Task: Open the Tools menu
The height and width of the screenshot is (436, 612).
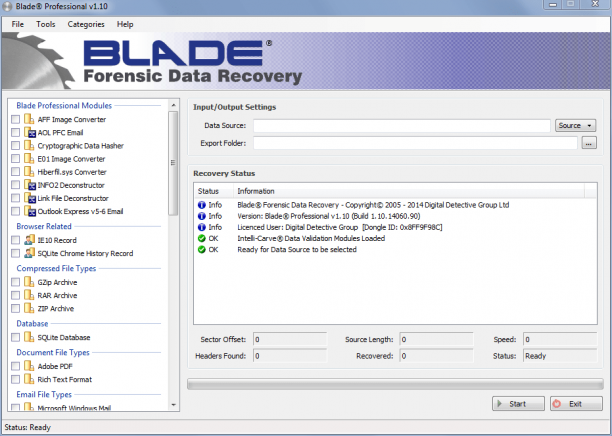Action: point(46,24)
